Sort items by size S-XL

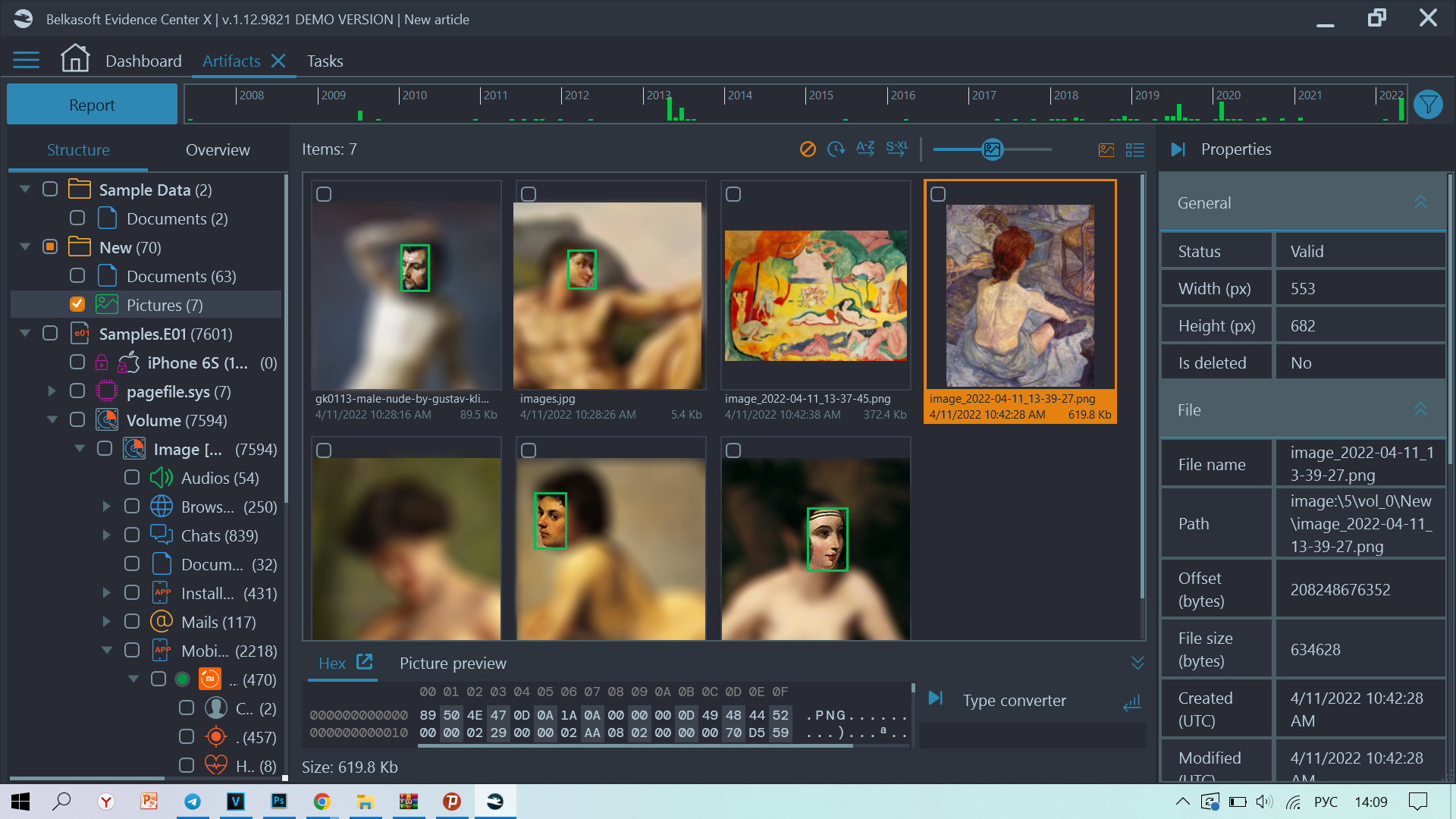pyautogui.click(x=897, y=149)
